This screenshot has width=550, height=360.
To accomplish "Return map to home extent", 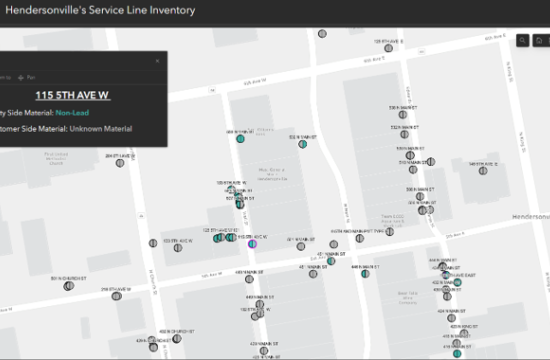I will click(539, 41).
